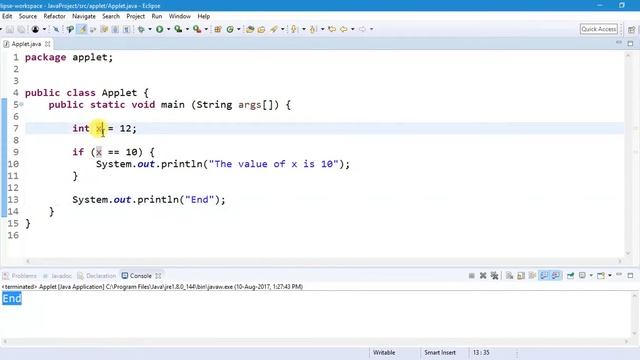Launch Debug with the bug icon
The height and width of the screenshot is (360, 640).
141,29
